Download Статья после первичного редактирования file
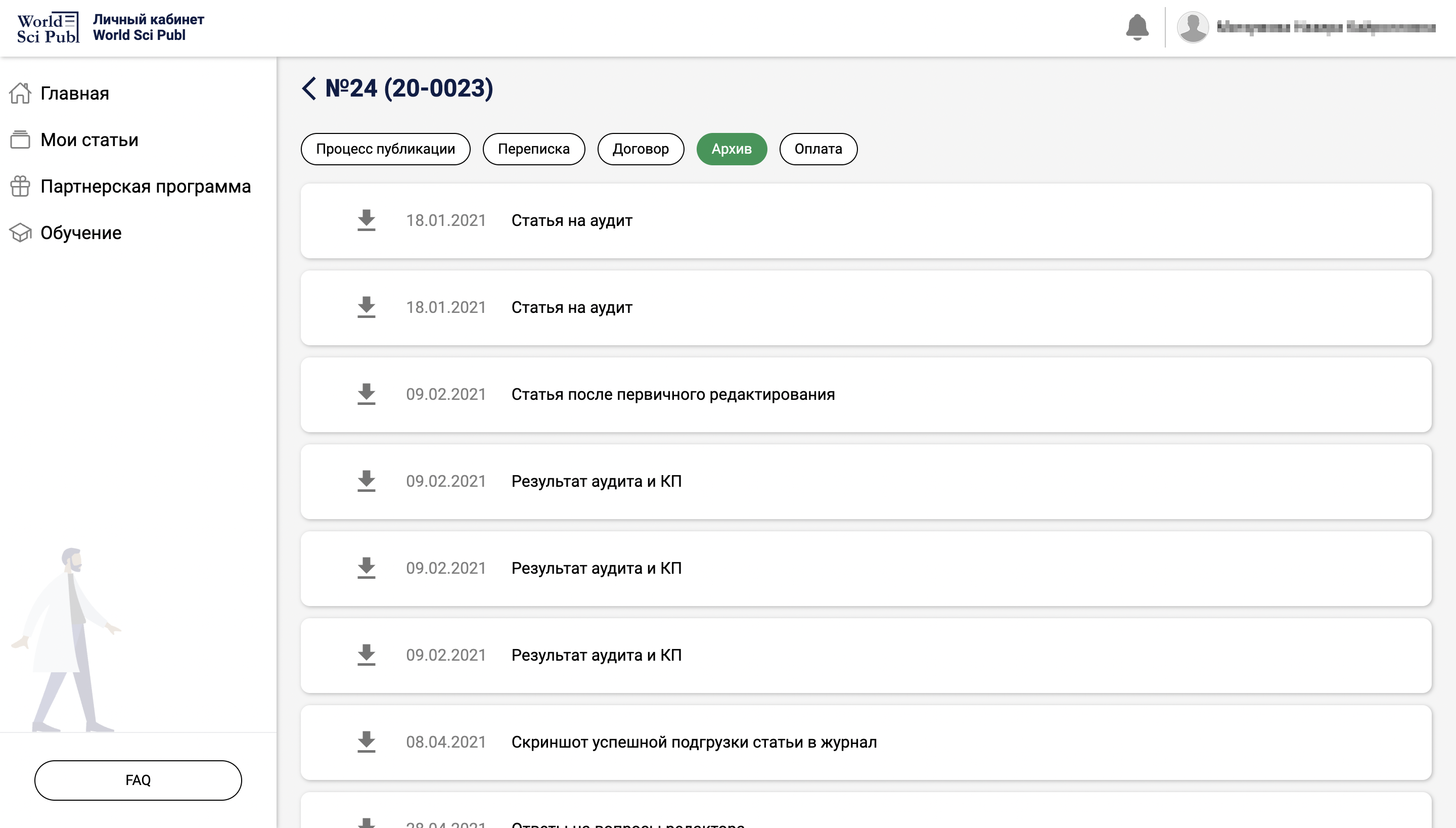Image resolution: width=1456 pixels, height=828 pixels. click(366, 395)
